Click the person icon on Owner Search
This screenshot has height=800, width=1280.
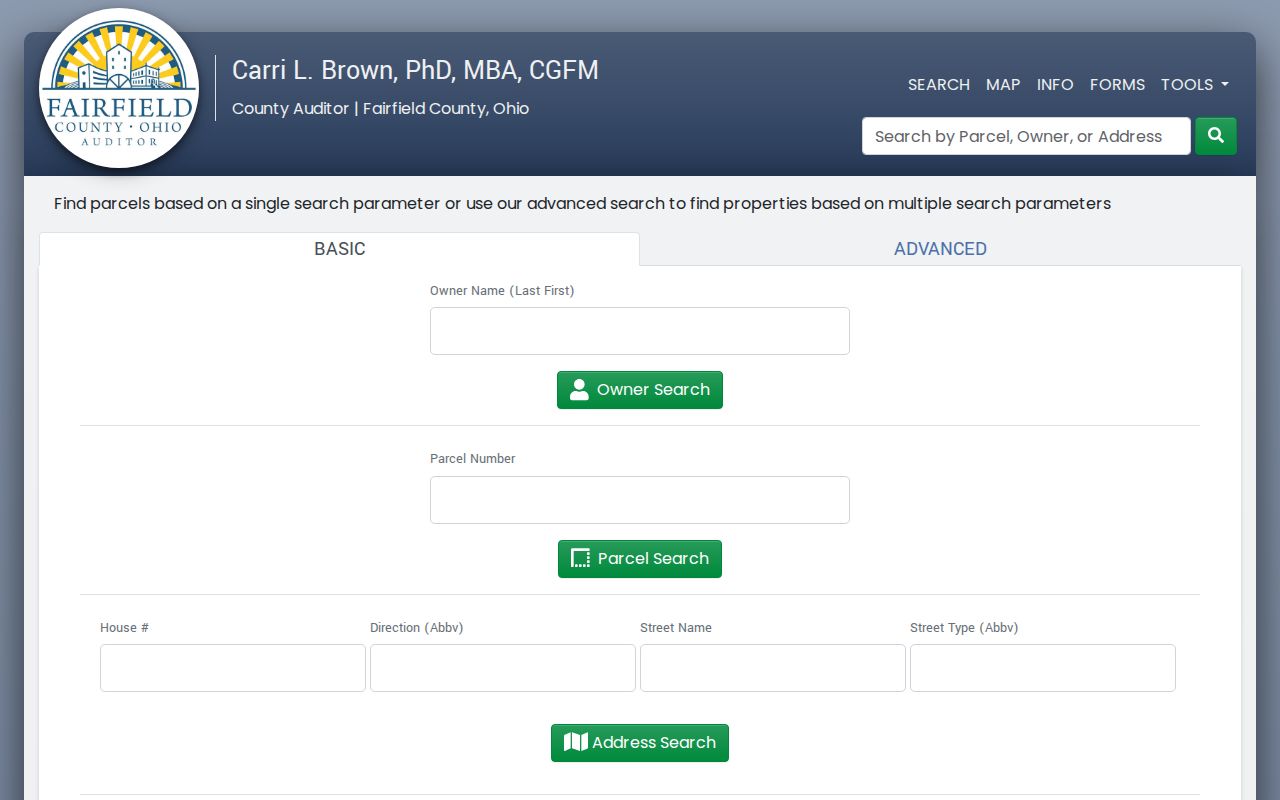click(x=579, y=390)
